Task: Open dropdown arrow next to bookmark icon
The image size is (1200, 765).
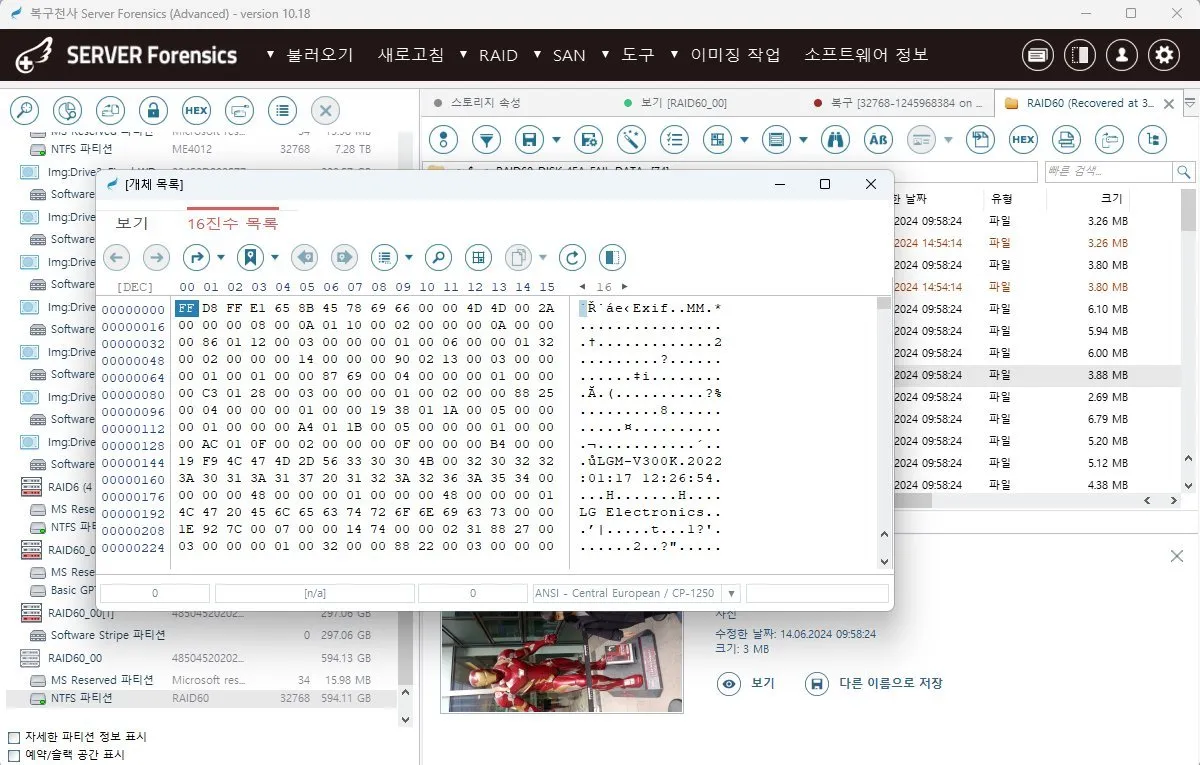Action: point(275,257)
